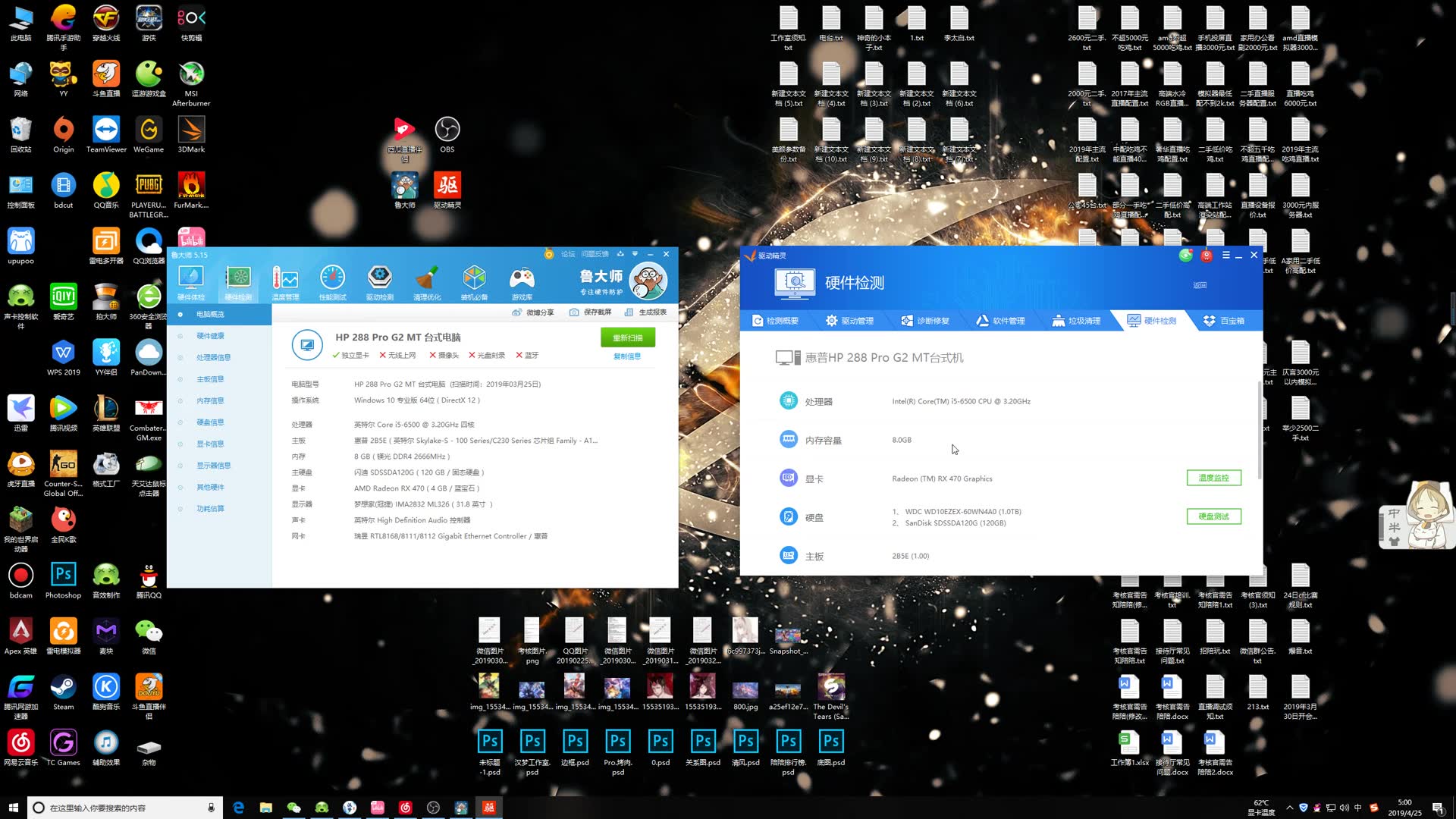The width and height of the screenshot is (1456, 819).
Task: Click 微博分享 in Ludashi window
Action: click(533, 312)
